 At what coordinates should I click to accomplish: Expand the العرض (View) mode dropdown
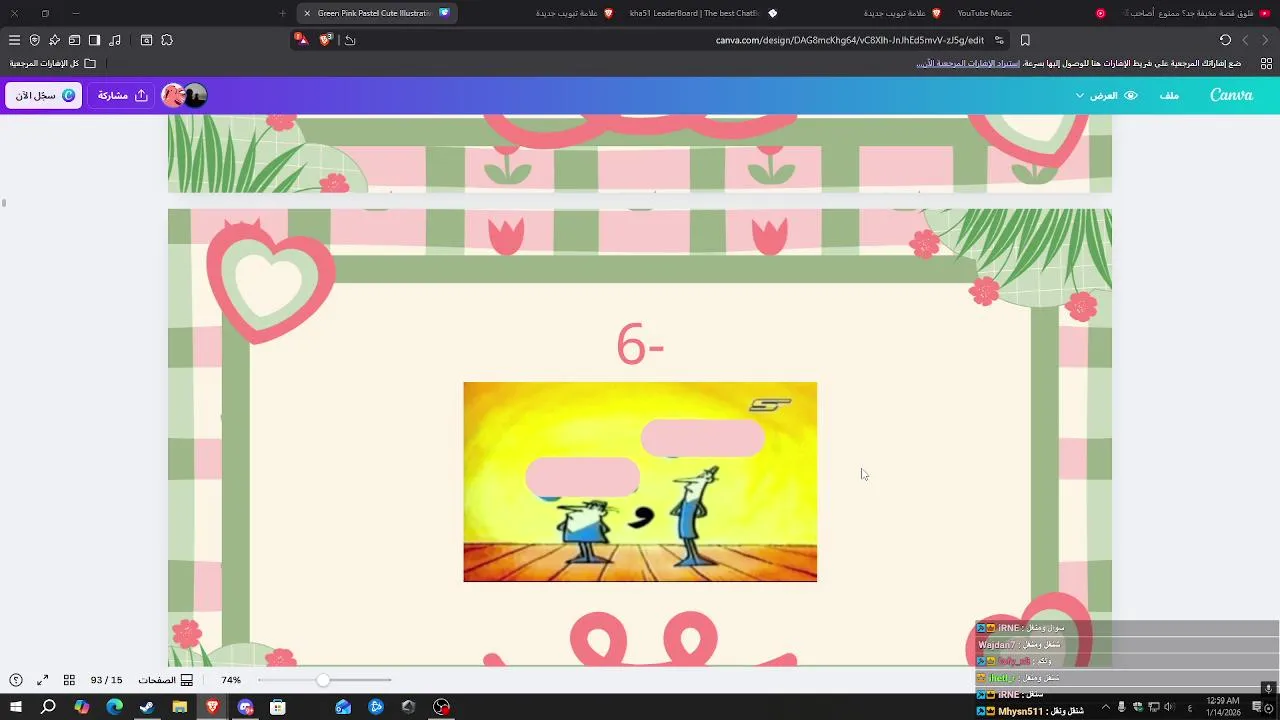point(1106,95)
